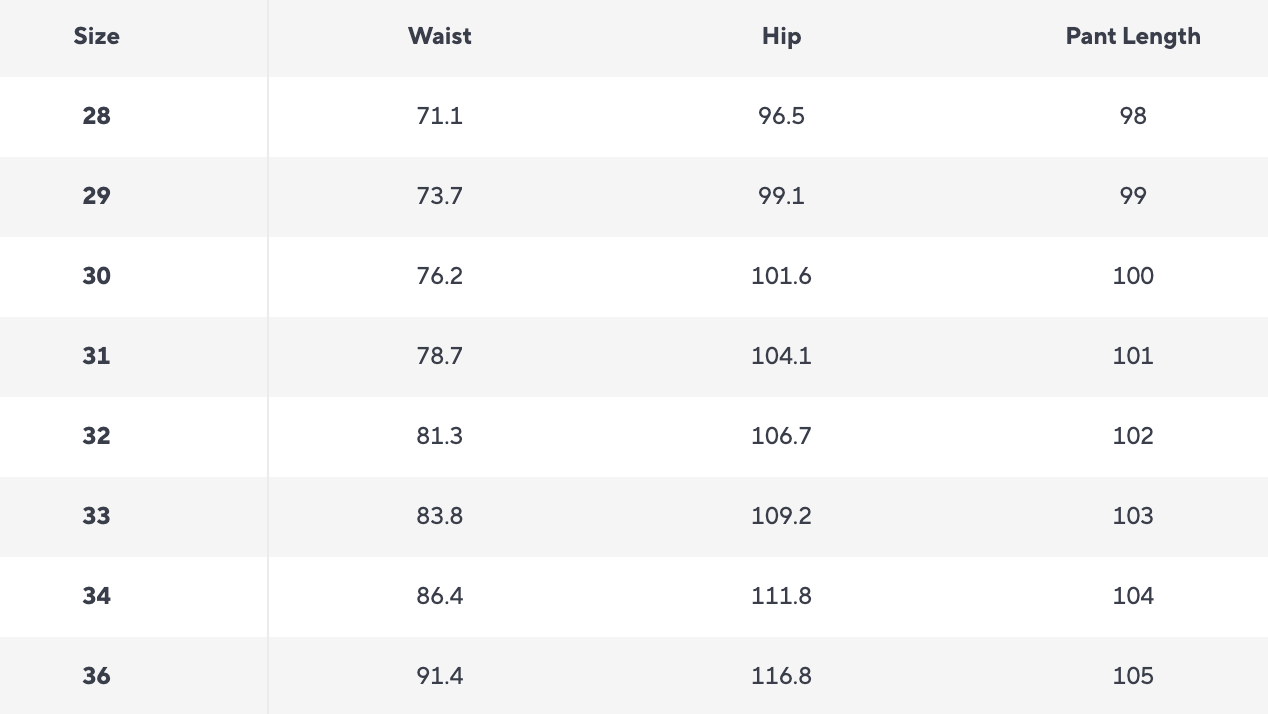Select the size 28 row label
Screen dimensions: 1268x714
click(x=96, y=116)
